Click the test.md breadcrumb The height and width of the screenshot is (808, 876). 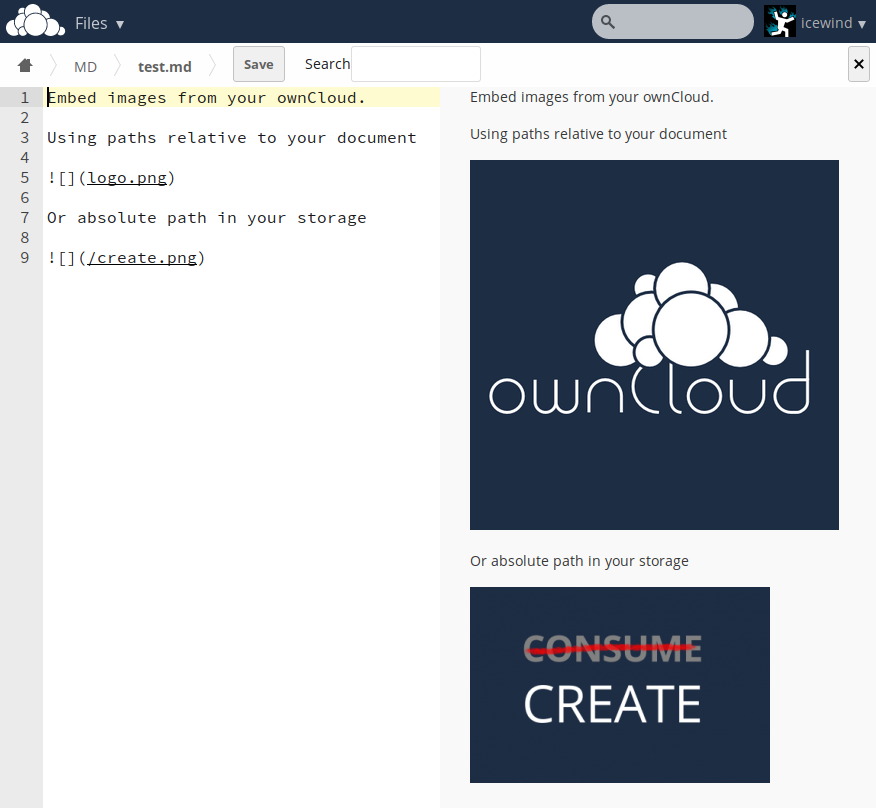tap(165, 67)
